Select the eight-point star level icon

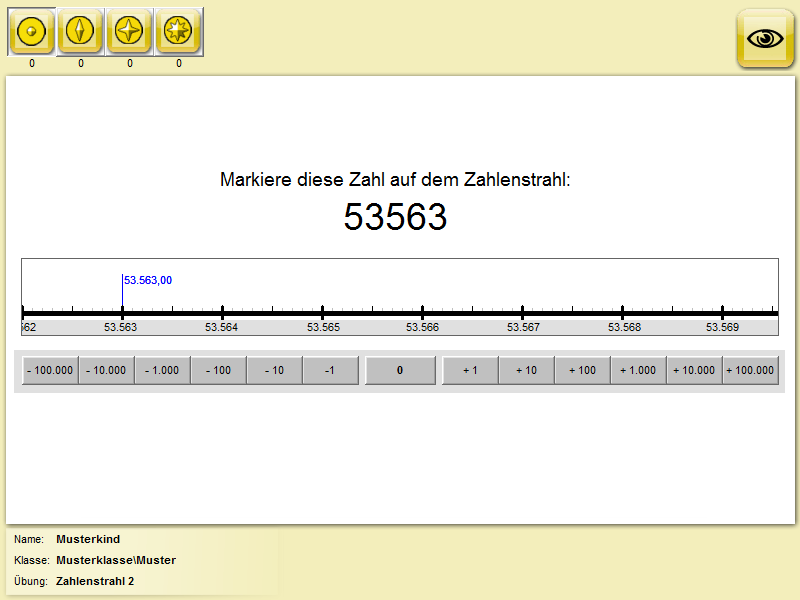click(178, 32)
